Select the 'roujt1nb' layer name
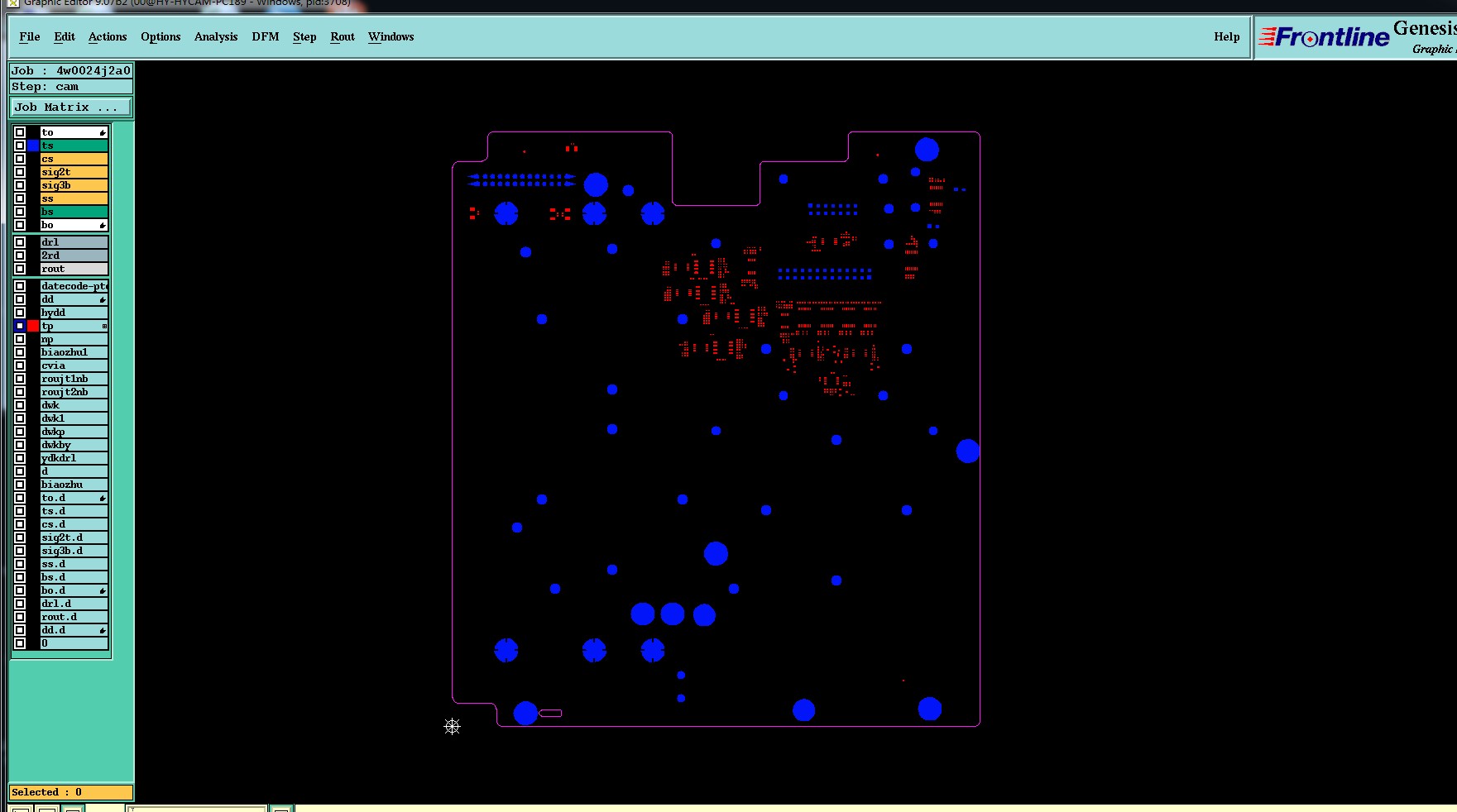 click(x=74, y=379)
